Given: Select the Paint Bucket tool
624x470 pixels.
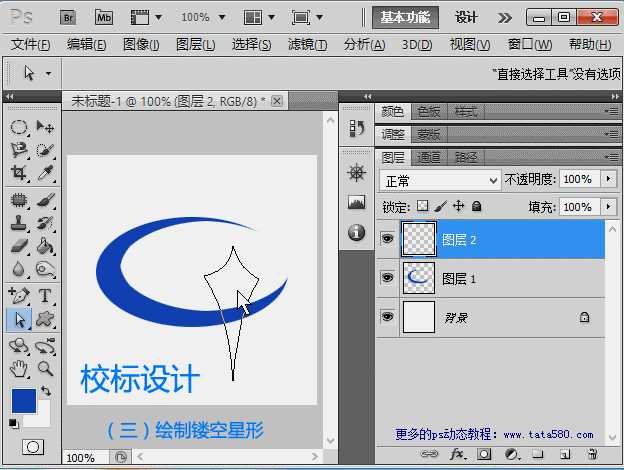Looking at the screenshot, I should (45, 246).
